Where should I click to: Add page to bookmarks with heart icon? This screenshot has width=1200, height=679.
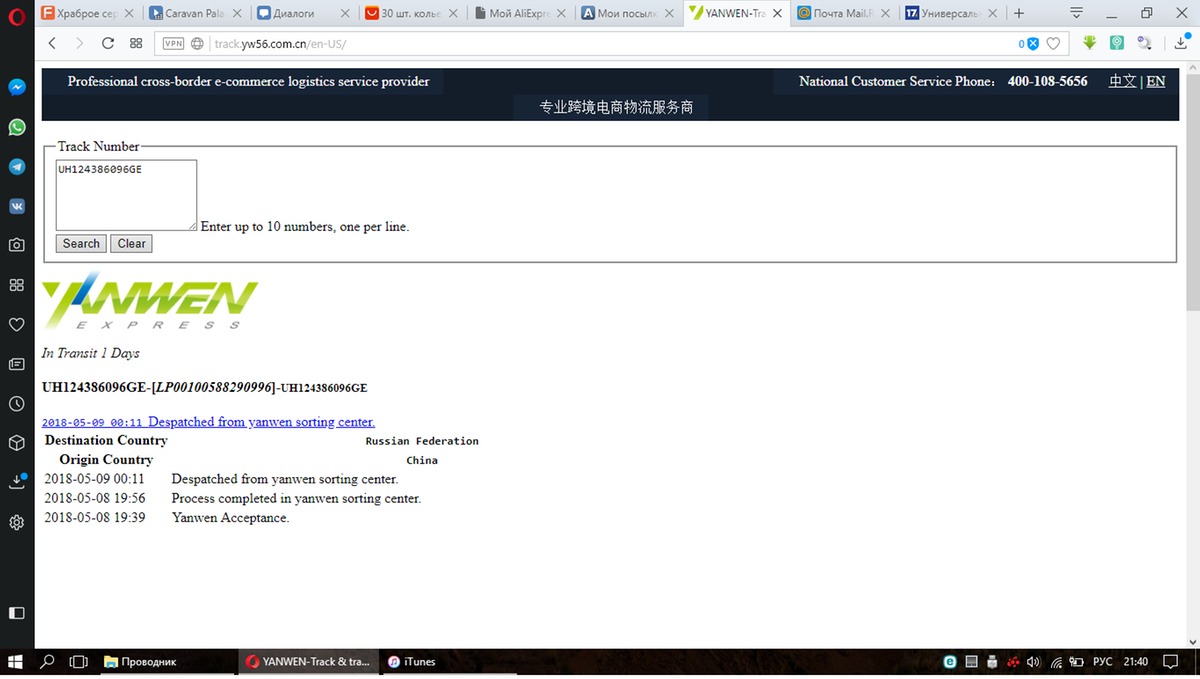pos(1053,44)
